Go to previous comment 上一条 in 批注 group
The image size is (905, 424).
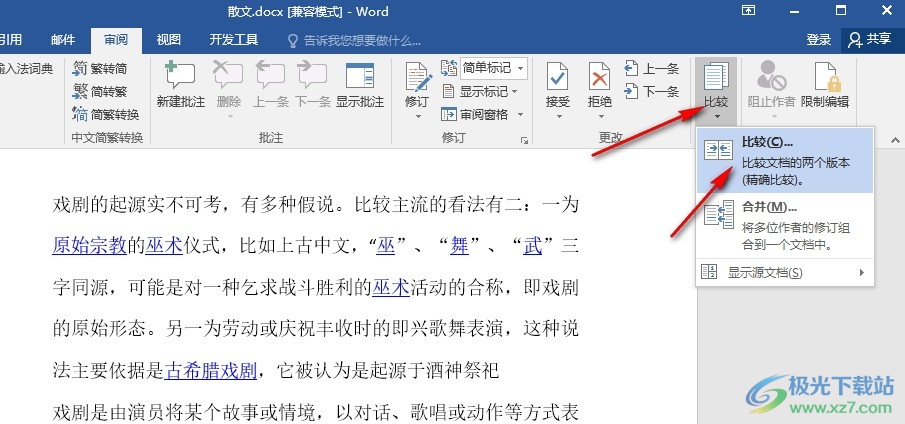(271, 85)
